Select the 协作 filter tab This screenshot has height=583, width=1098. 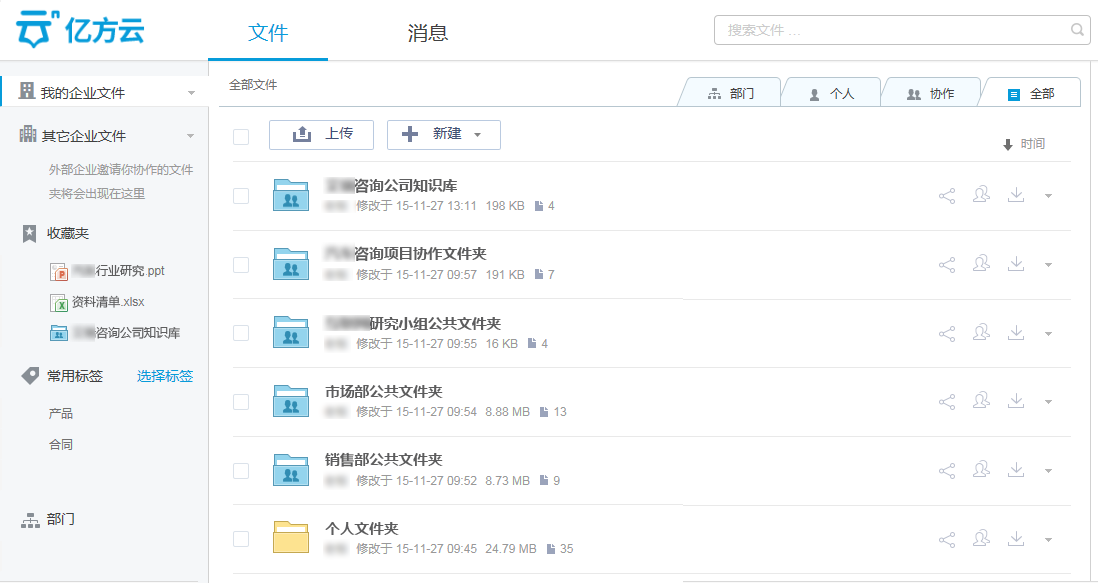930,94
